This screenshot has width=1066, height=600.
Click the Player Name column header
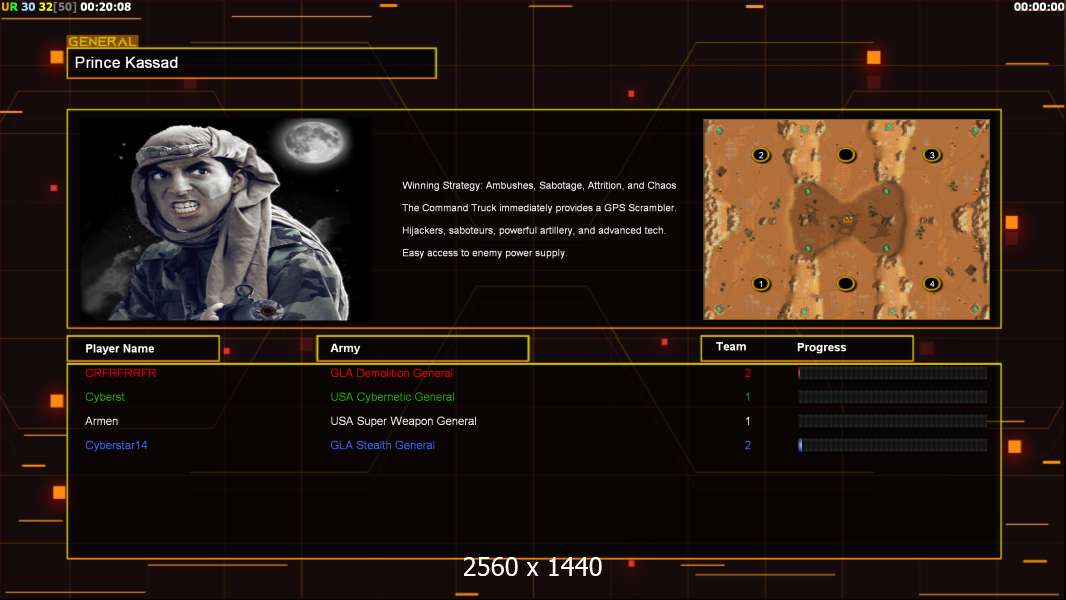pos(142,348)
